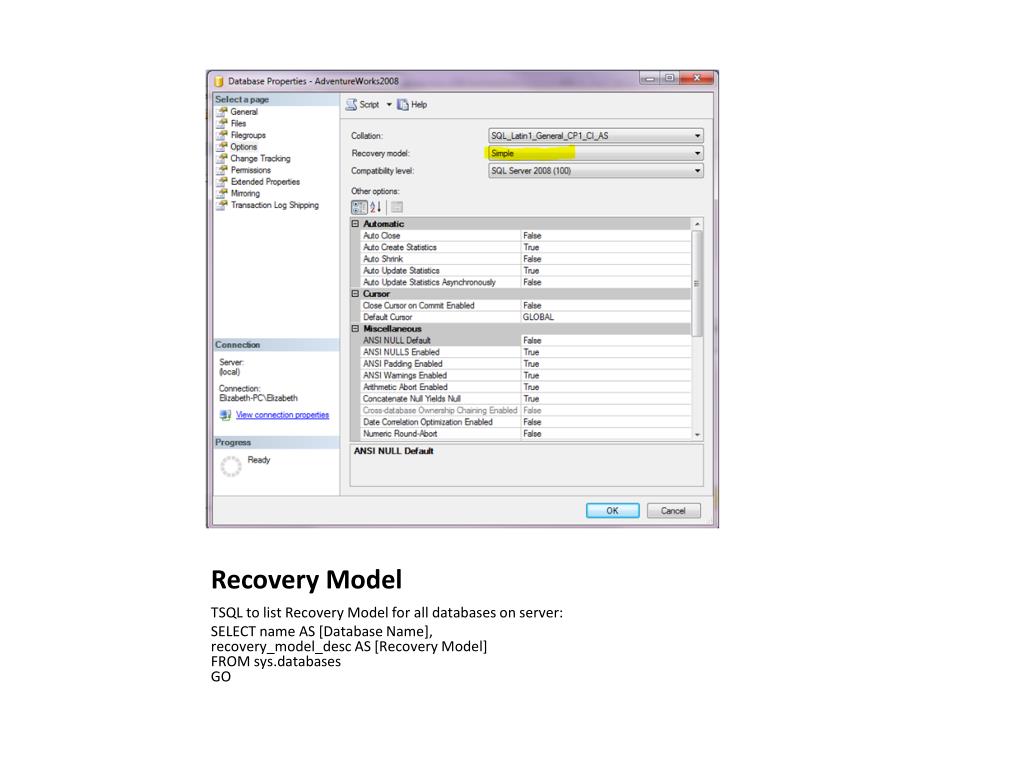Minimize the Database Properties window
1024x768 pixels.
(650, 78)
